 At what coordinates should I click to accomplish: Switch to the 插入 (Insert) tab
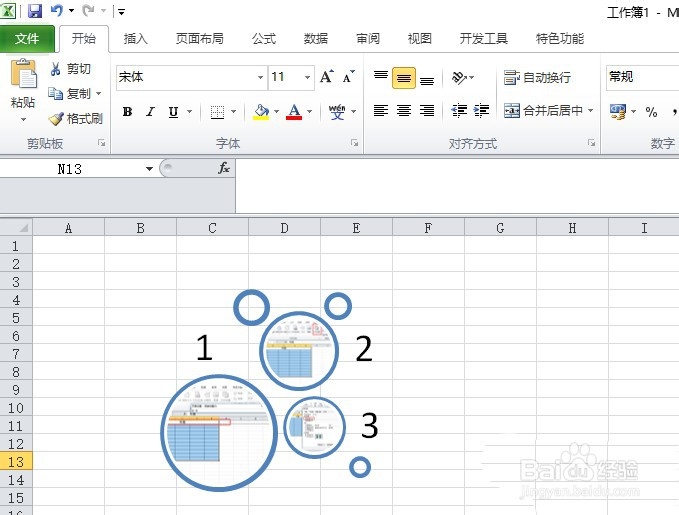(x=136, y=39)
